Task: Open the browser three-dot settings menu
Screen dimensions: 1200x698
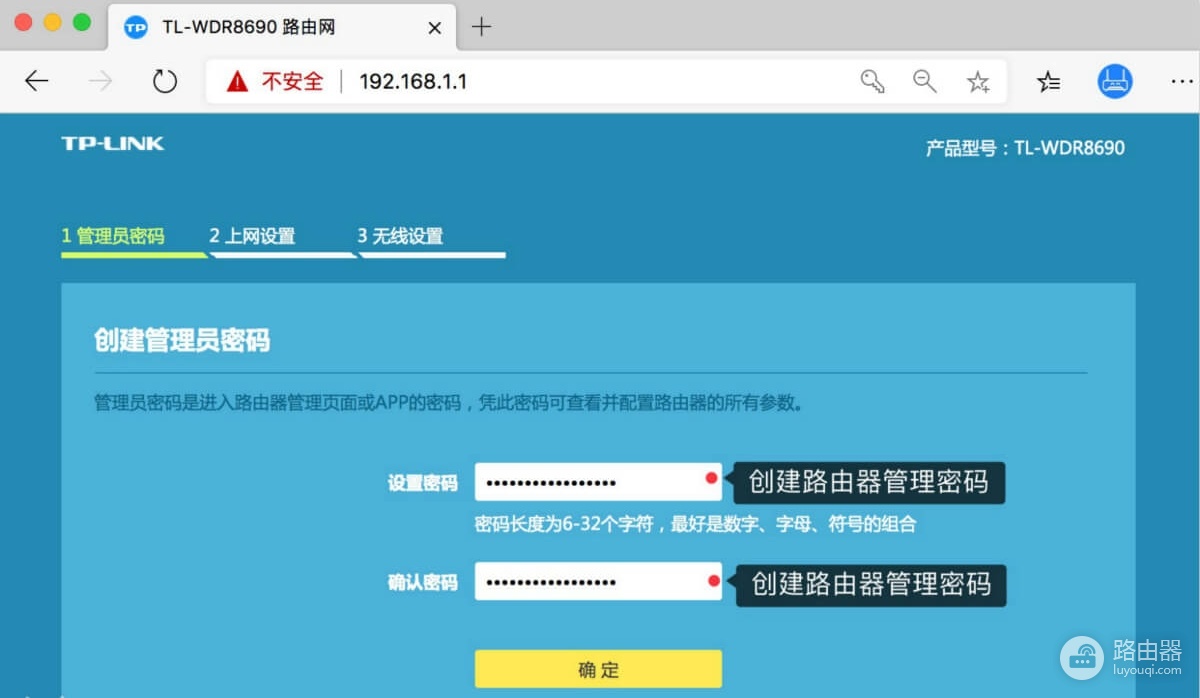Action: tap(1180, 82)
